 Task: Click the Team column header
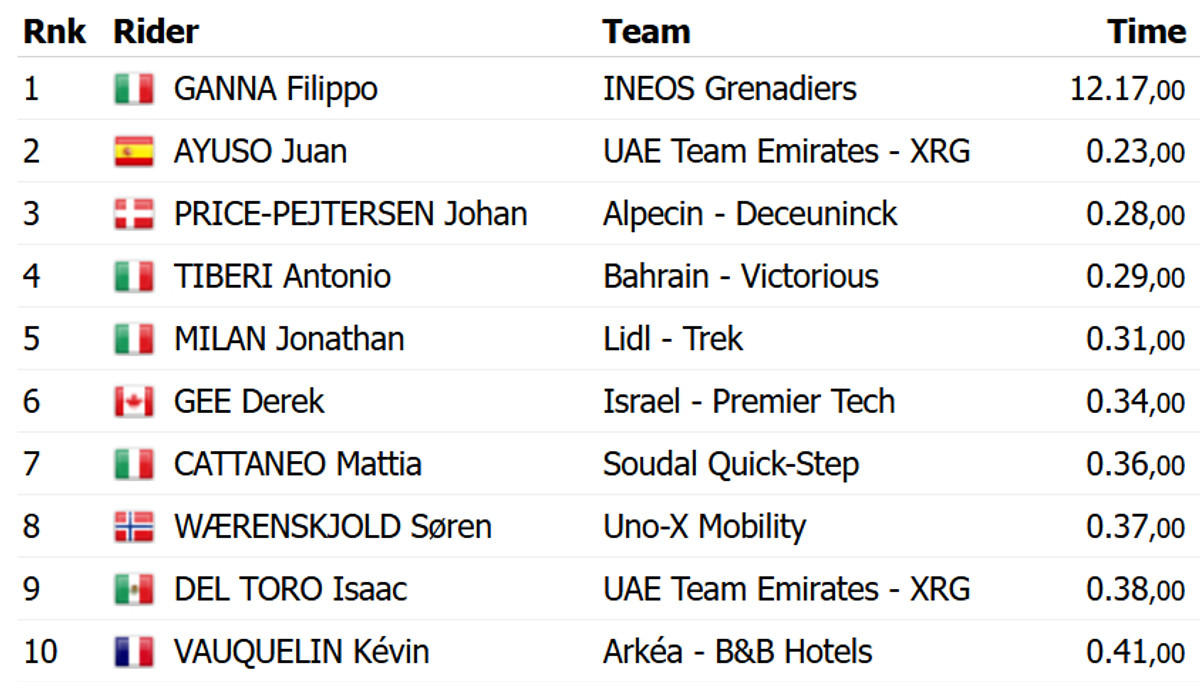point(646,31)
